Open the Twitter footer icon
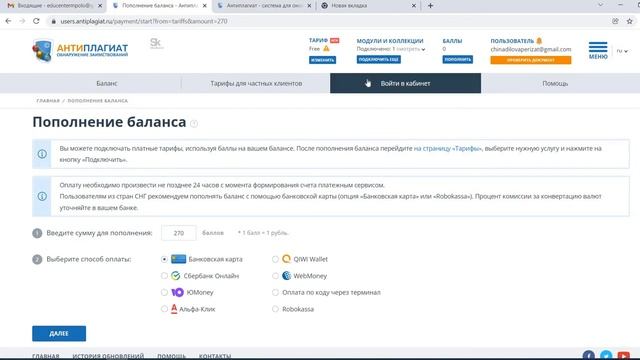The width and height of the screenshot is (640, 360). 606,356
